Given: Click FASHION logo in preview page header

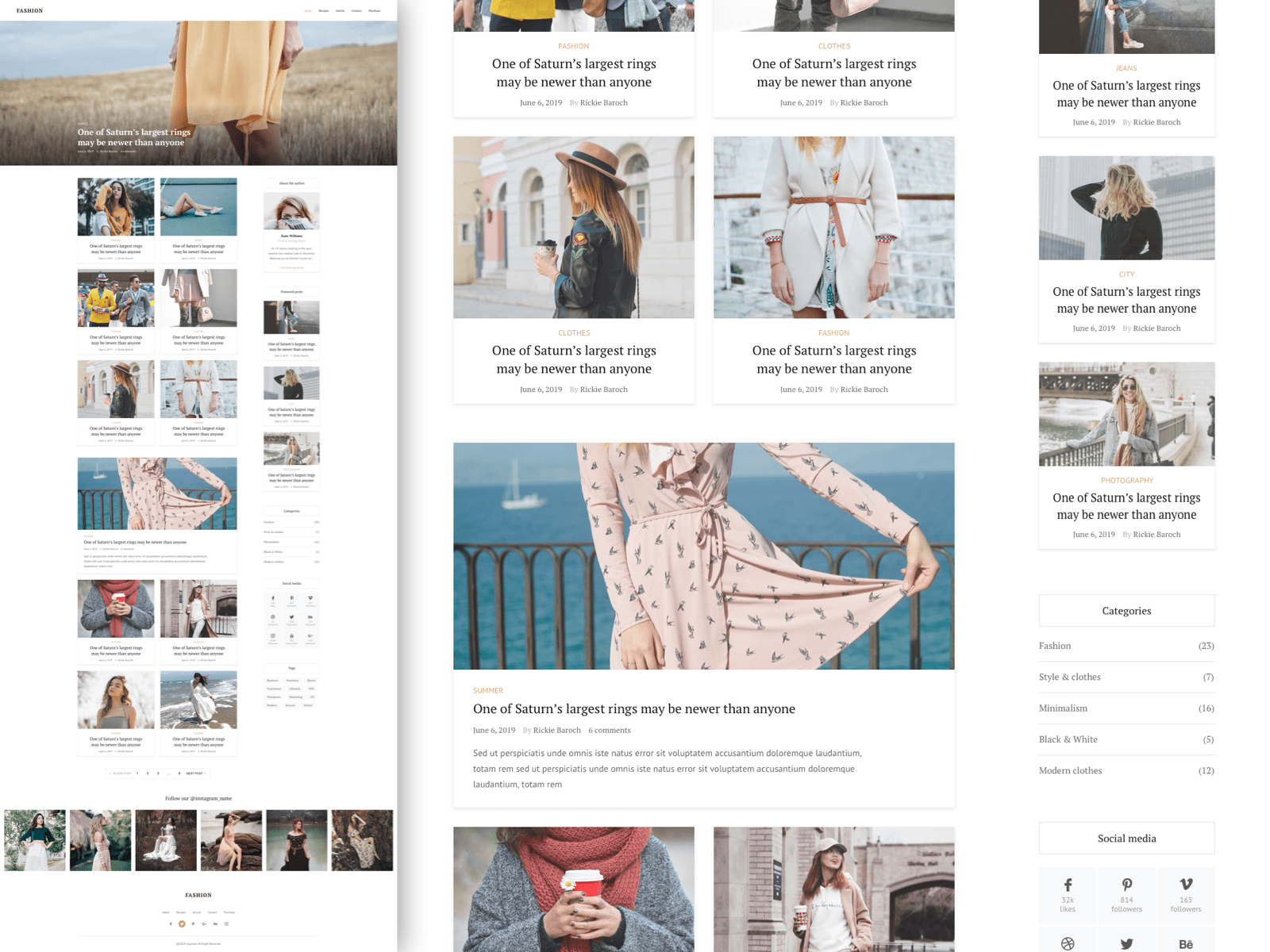Looking at the screenshot, I should [30, 10].
